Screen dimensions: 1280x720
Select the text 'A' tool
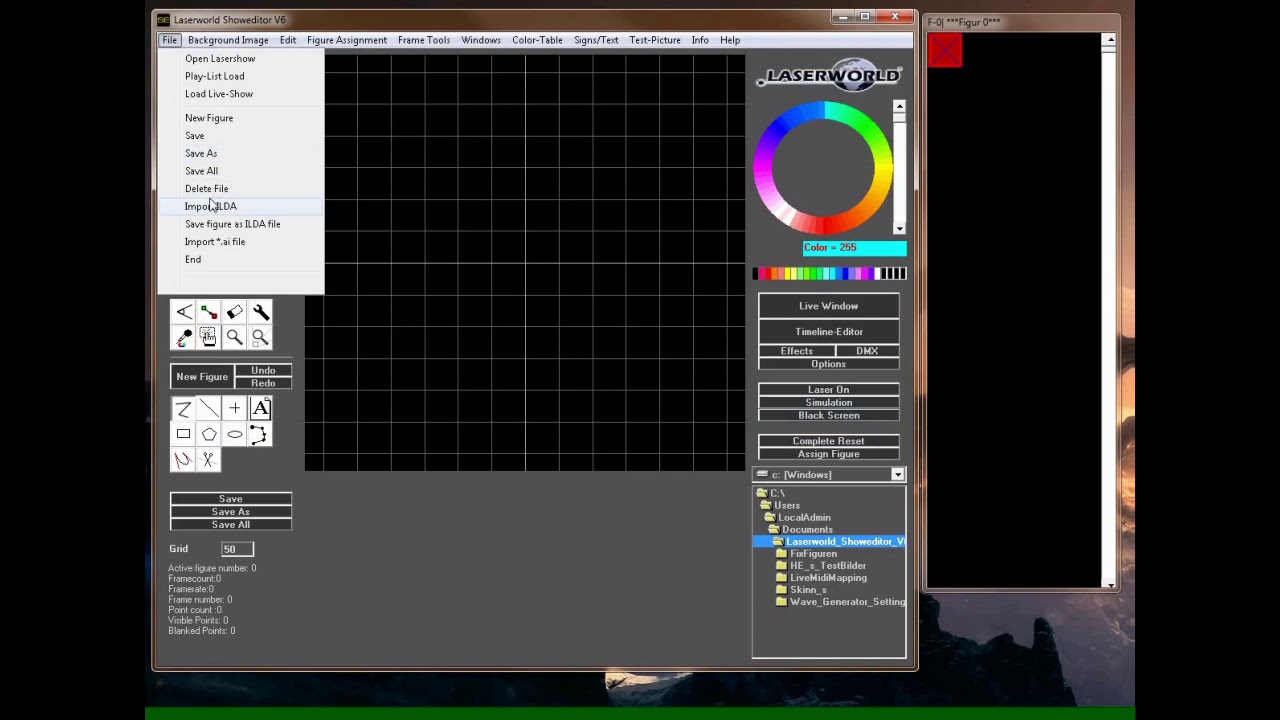pyautogui.click(x=260, y=408)
